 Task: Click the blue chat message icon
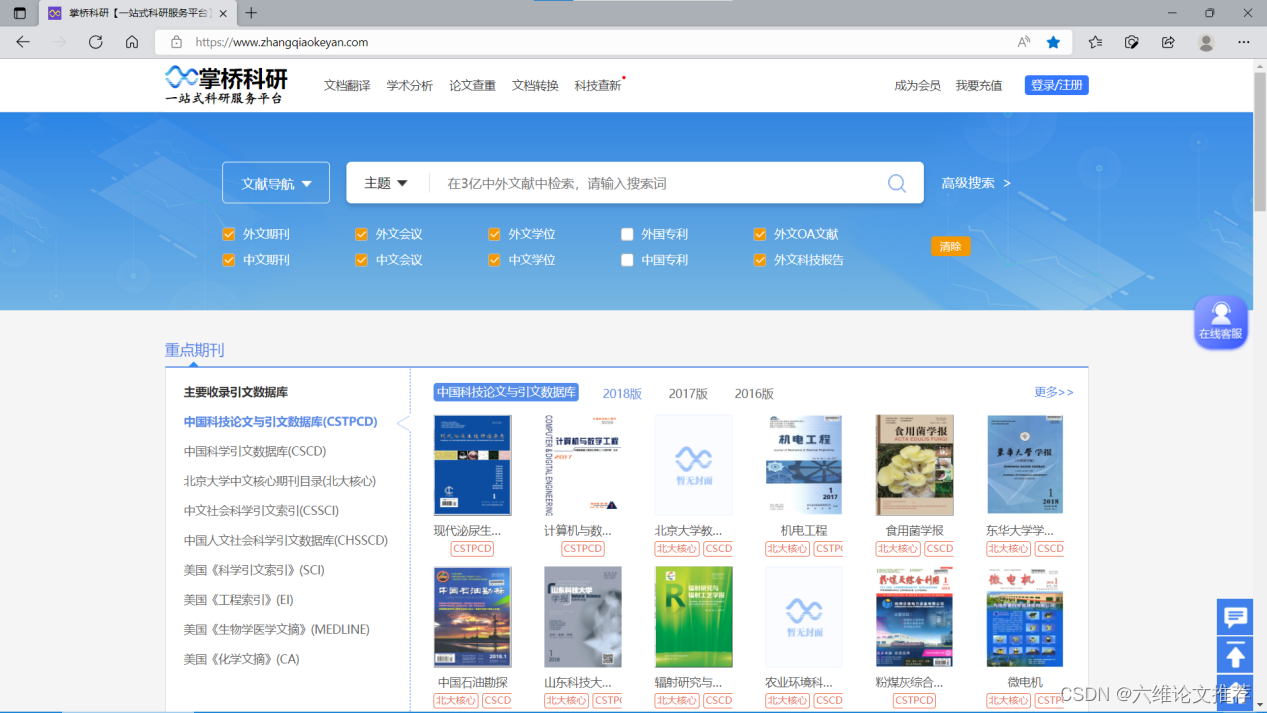1235,617
